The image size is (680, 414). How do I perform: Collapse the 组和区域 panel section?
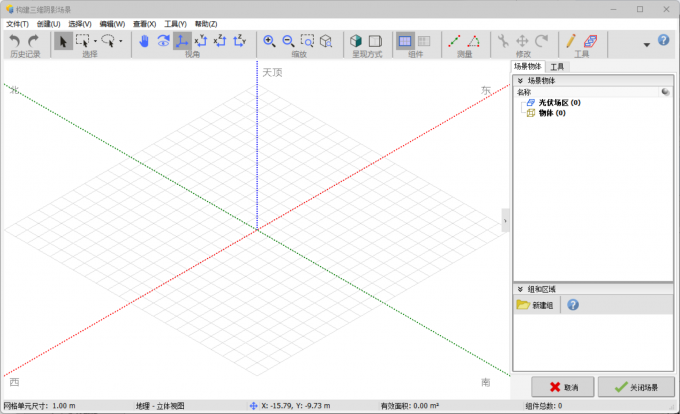click(520, 289)
